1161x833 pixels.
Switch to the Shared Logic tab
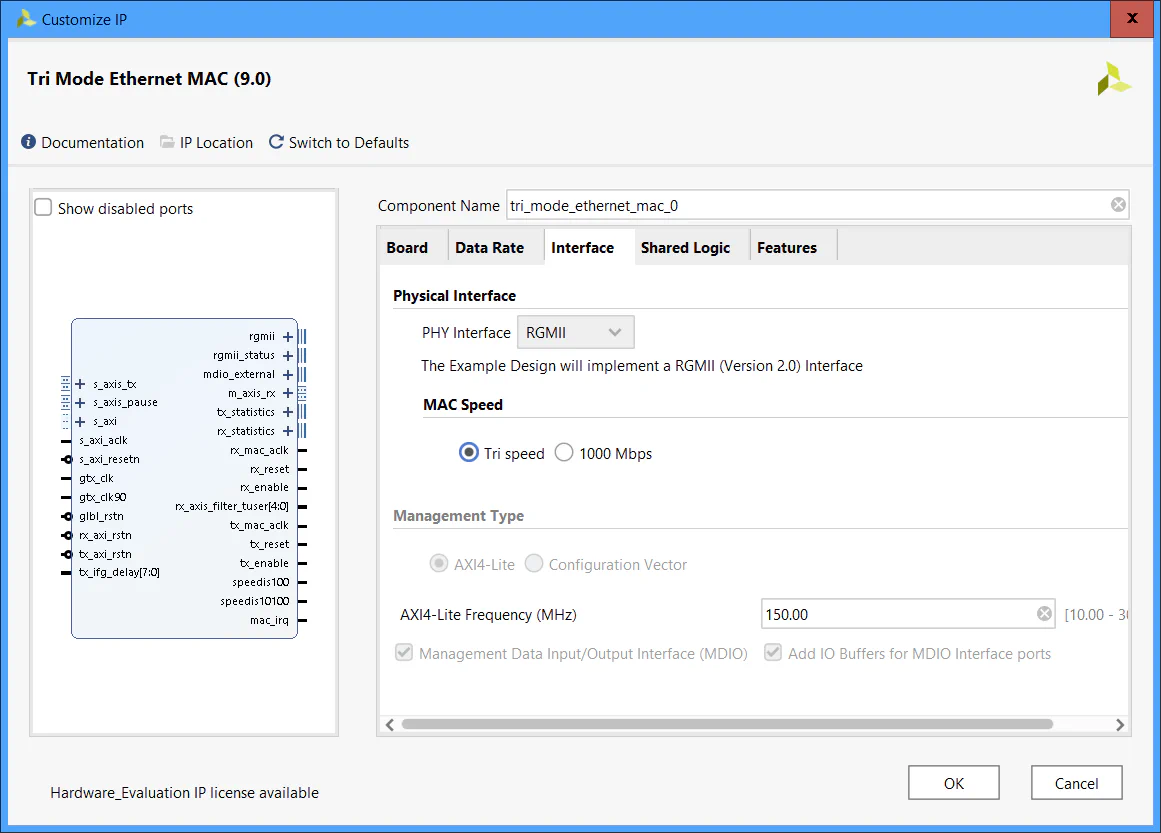click(685, 247)
